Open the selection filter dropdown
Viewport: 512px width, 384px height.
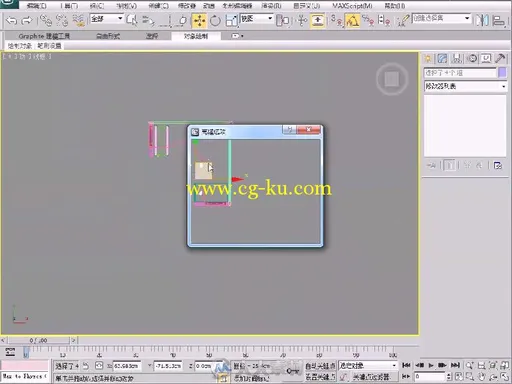coord(107,19)
